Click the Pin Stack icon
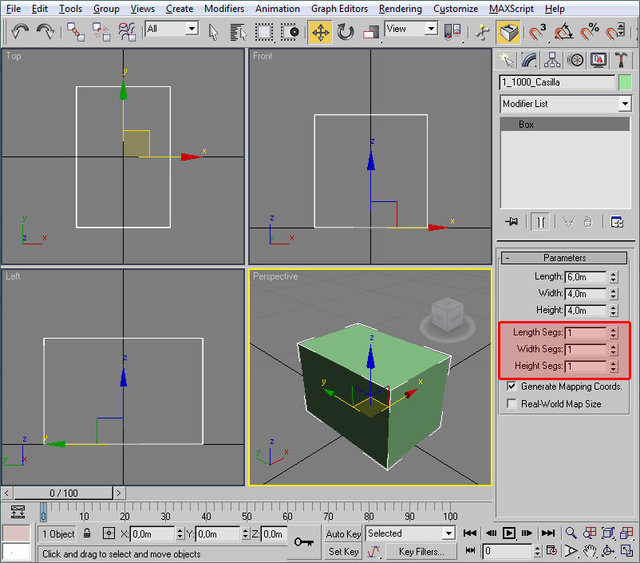This screenshot has width=640, height=563. pyautogui.click(x=512, y=222)
